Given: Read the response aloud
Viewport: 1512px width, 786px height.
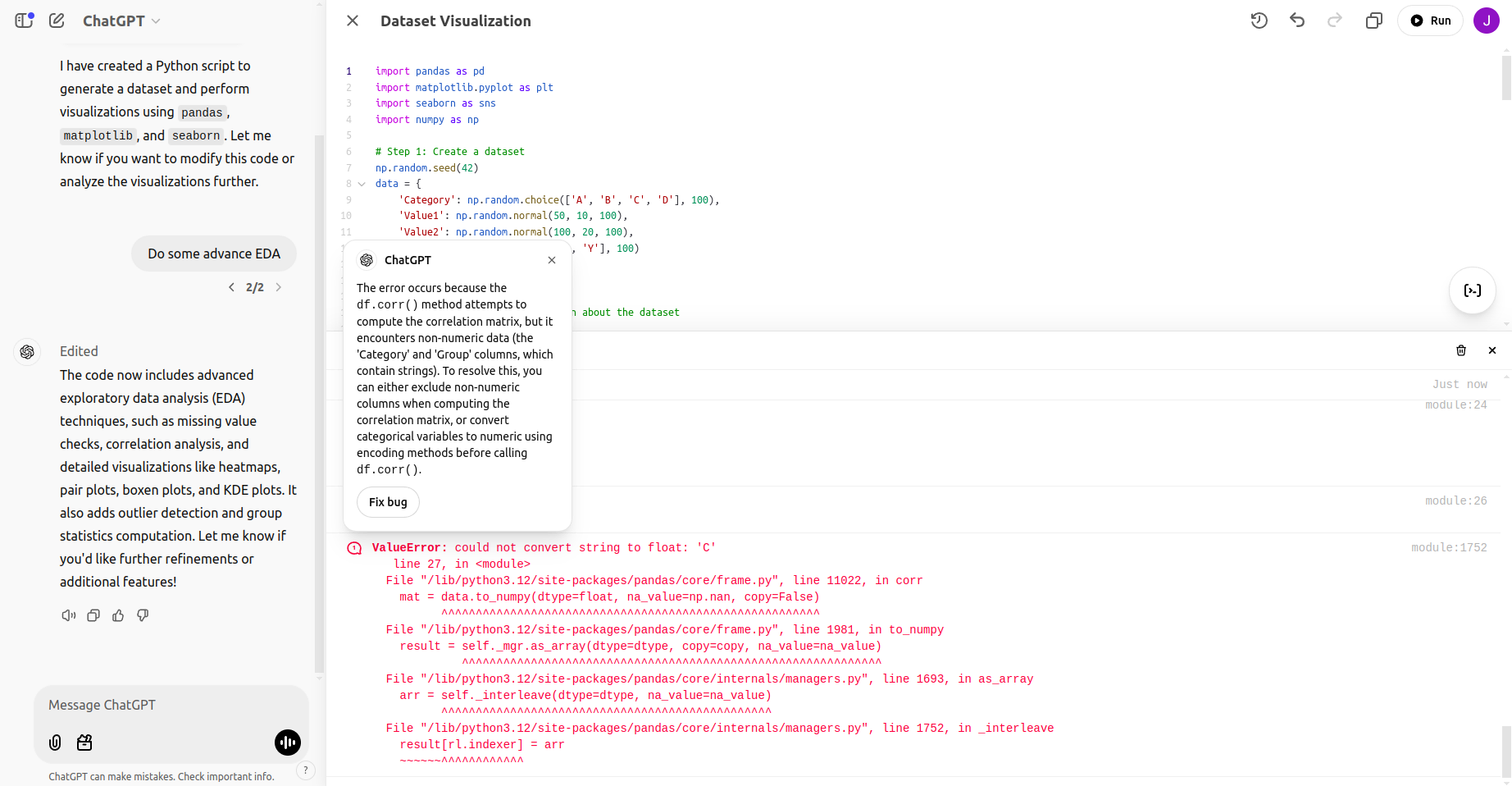Looking at the screenshot, I should 69,615.
